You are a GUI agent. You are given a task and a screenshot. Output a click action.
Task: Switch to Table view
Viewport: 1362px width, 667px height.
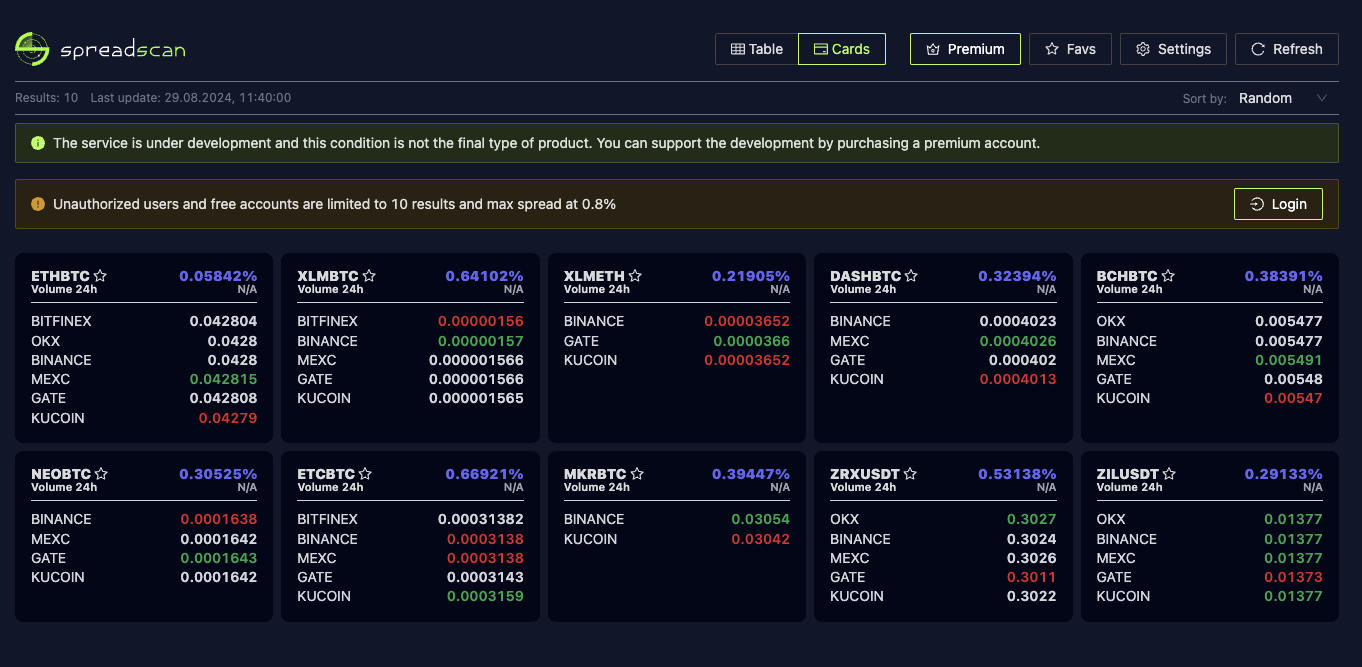pos(757,49)
